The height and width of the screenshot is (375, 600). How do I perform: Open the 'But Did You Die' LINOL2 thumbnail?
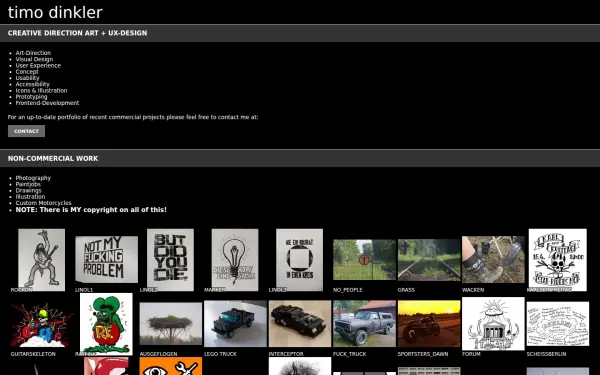point(170,260)
